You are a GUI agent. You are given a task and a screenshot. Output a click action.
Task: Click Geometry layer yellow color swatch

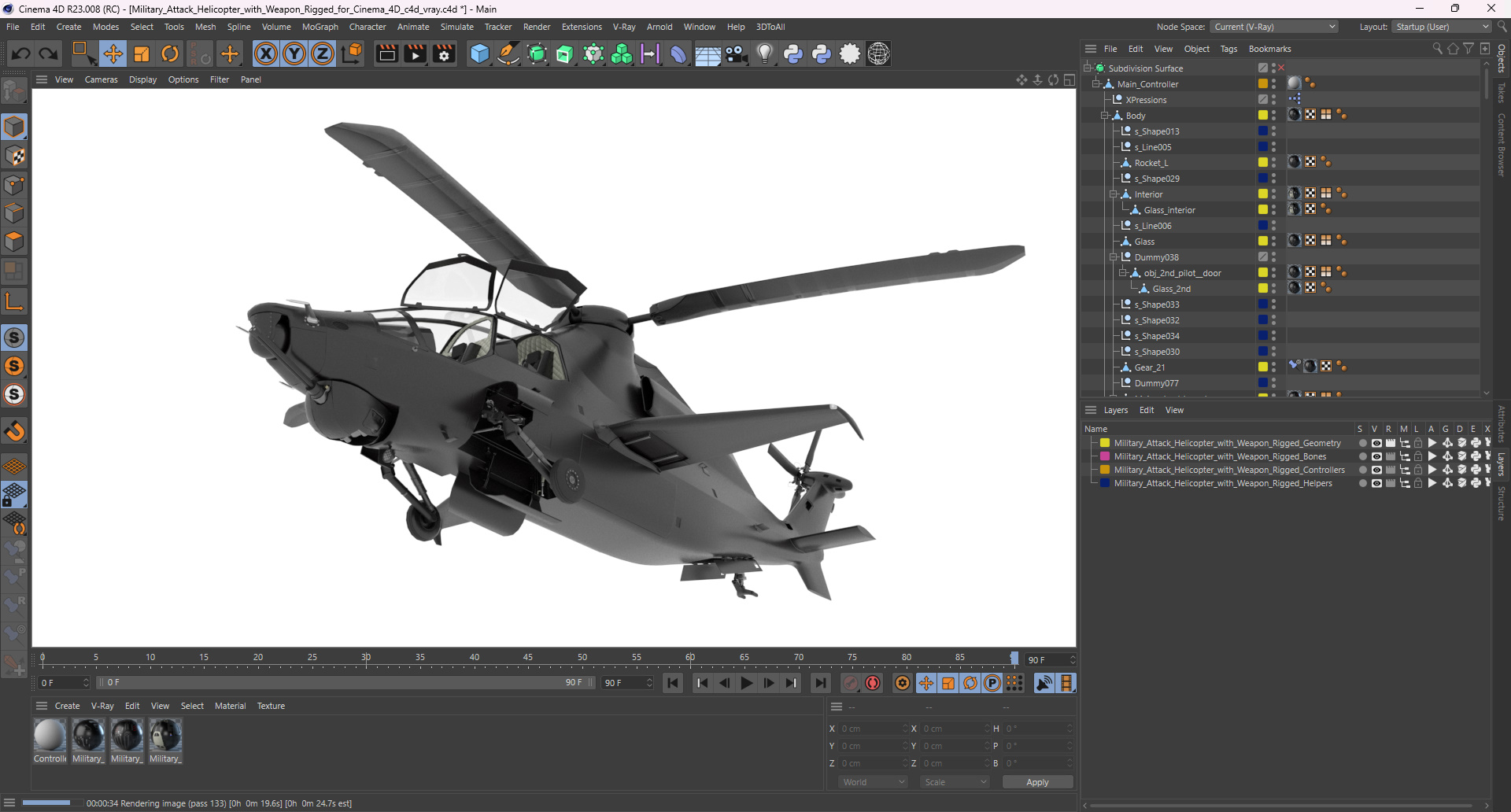click(1105, 443)
